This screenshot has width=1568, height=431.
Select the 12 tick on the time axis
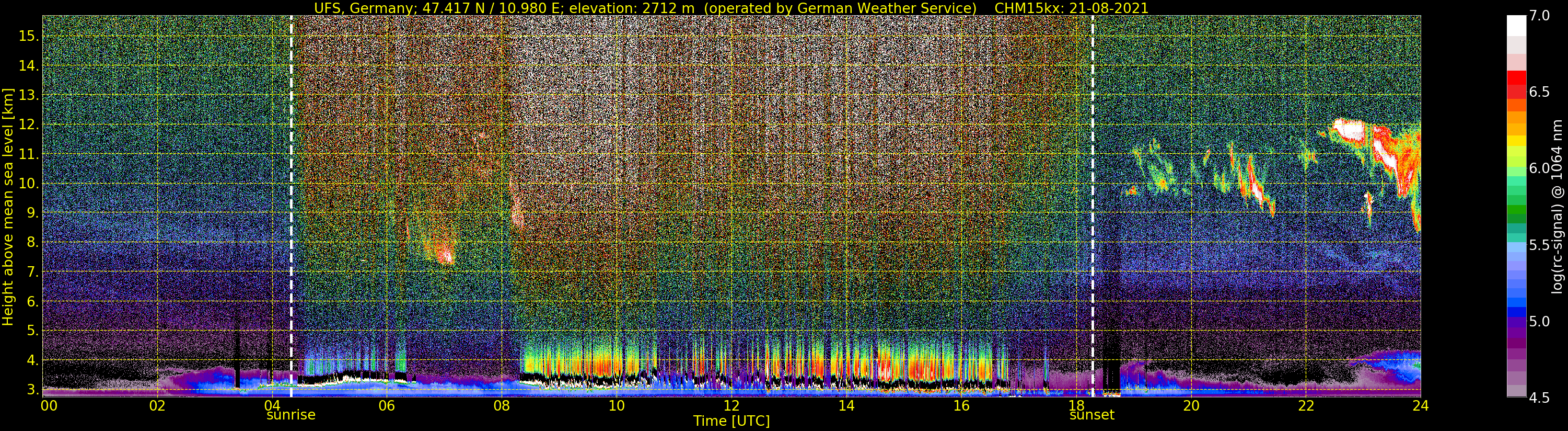tap(731, 406)
